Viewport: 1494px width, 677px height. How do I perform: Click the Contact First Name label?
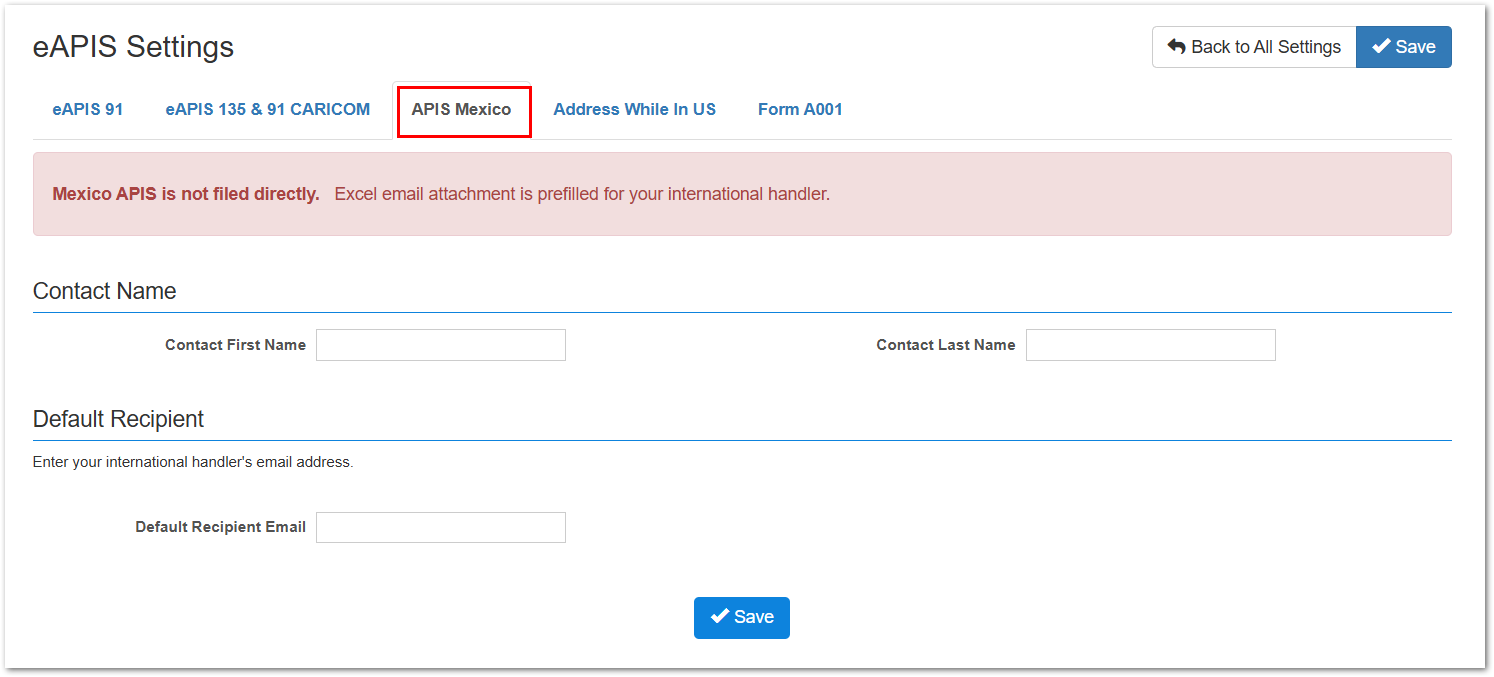236,345
